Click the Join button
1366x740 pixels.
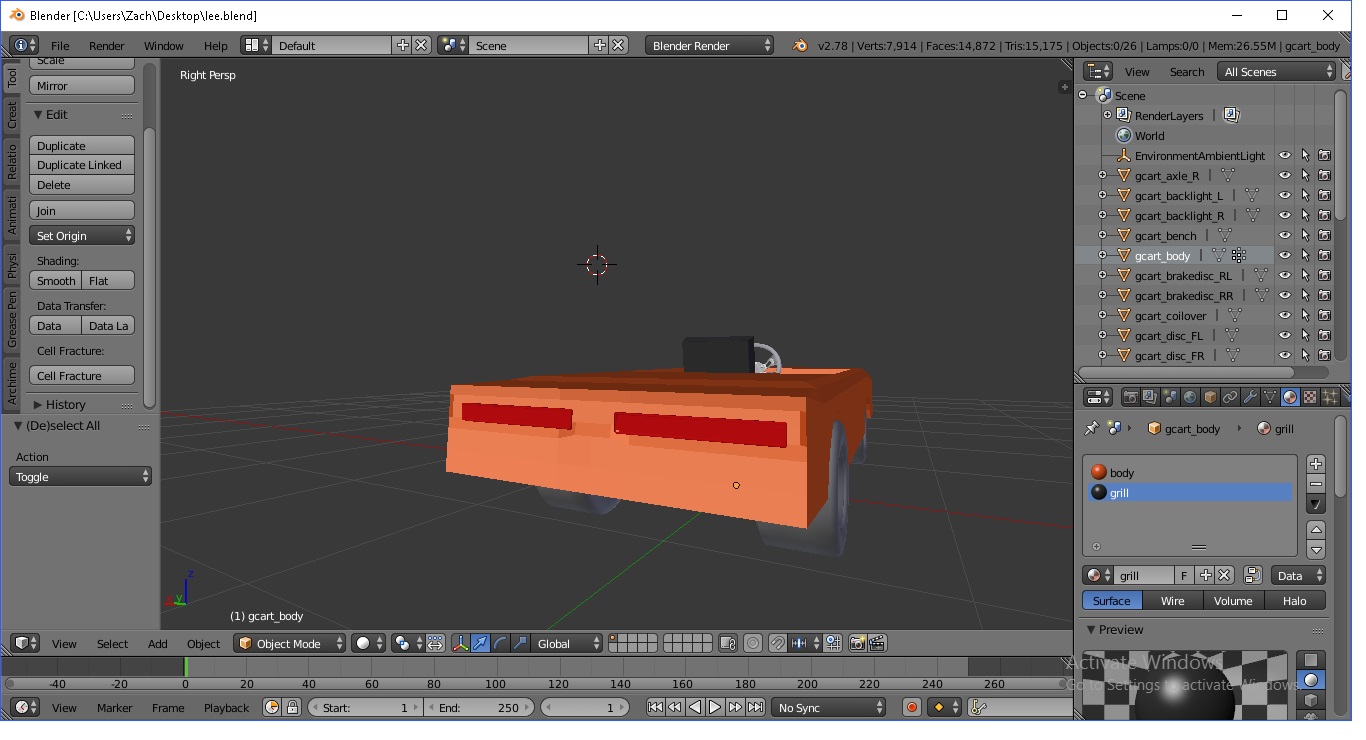pyautogui.click(x=82, y=210)
